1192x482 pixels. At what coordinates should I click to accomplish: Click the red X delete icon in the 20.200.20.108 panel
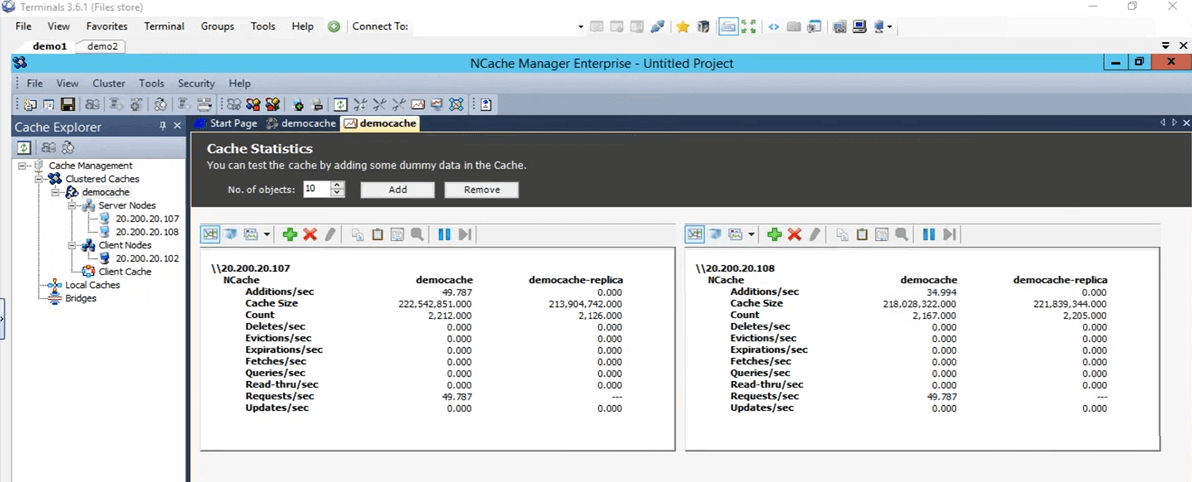pos(795,234)
